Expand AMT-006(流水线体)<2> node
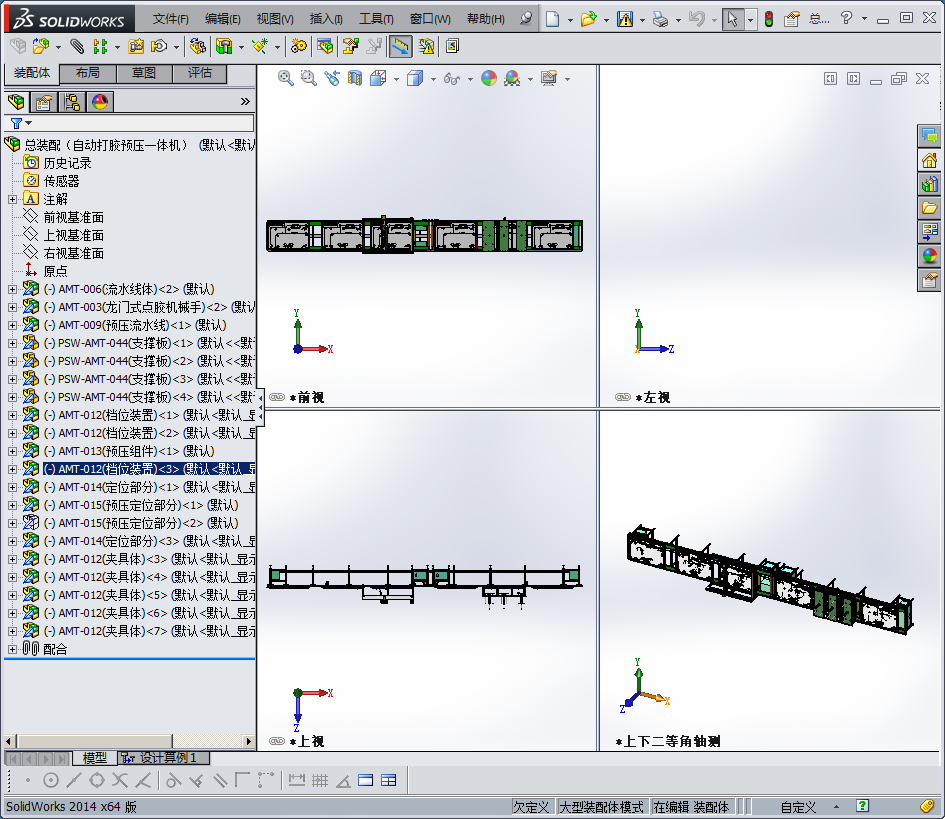This screenshot has width=945, height=819. (12, 289)
